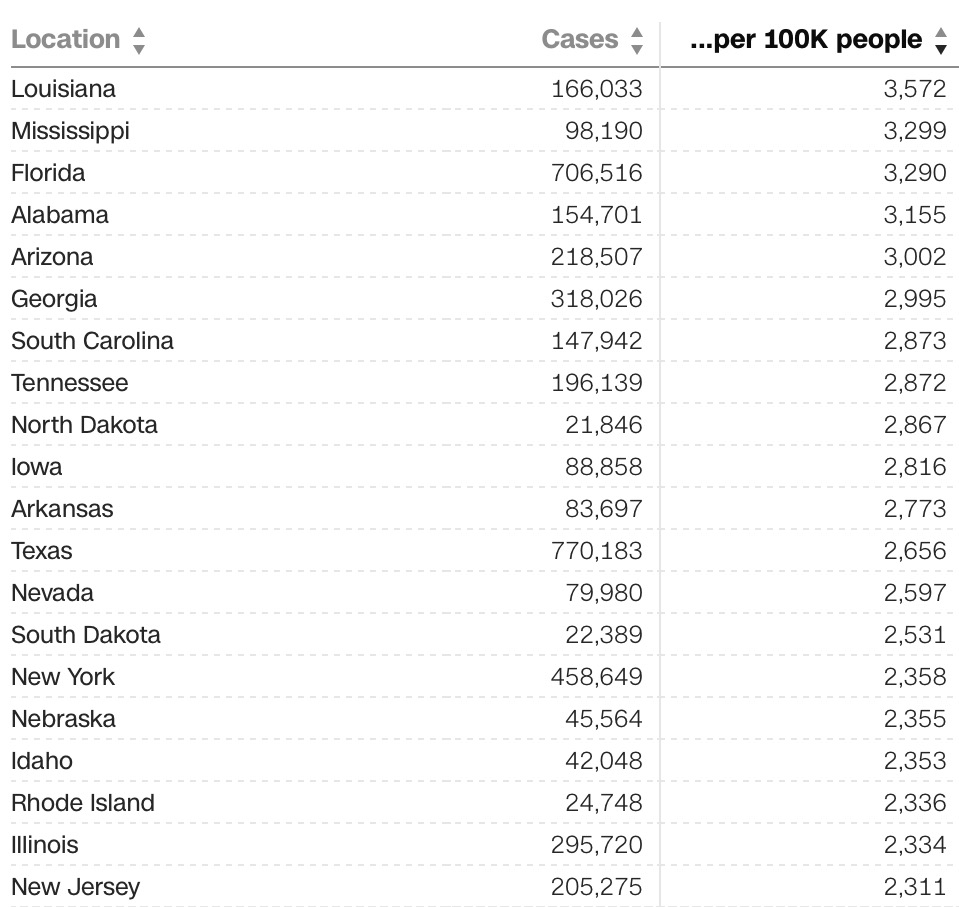
Task: Click the sort arrows beside Cases
Action: (637, 40)
